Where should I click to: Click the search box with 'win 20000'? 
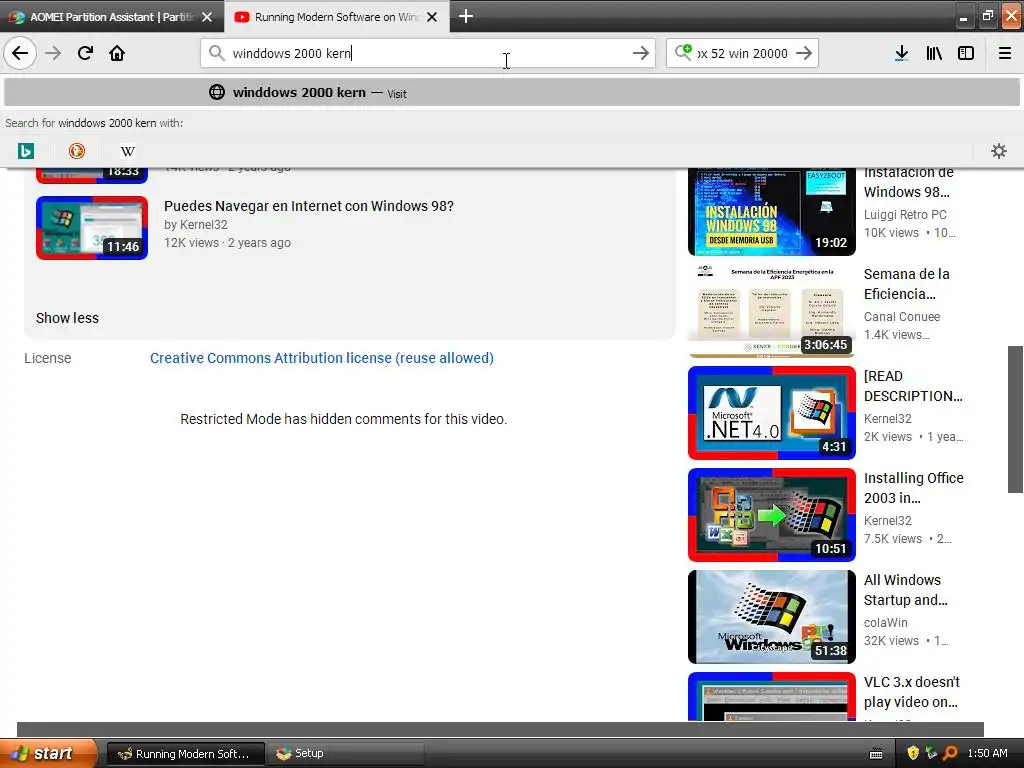coord(743,53)
